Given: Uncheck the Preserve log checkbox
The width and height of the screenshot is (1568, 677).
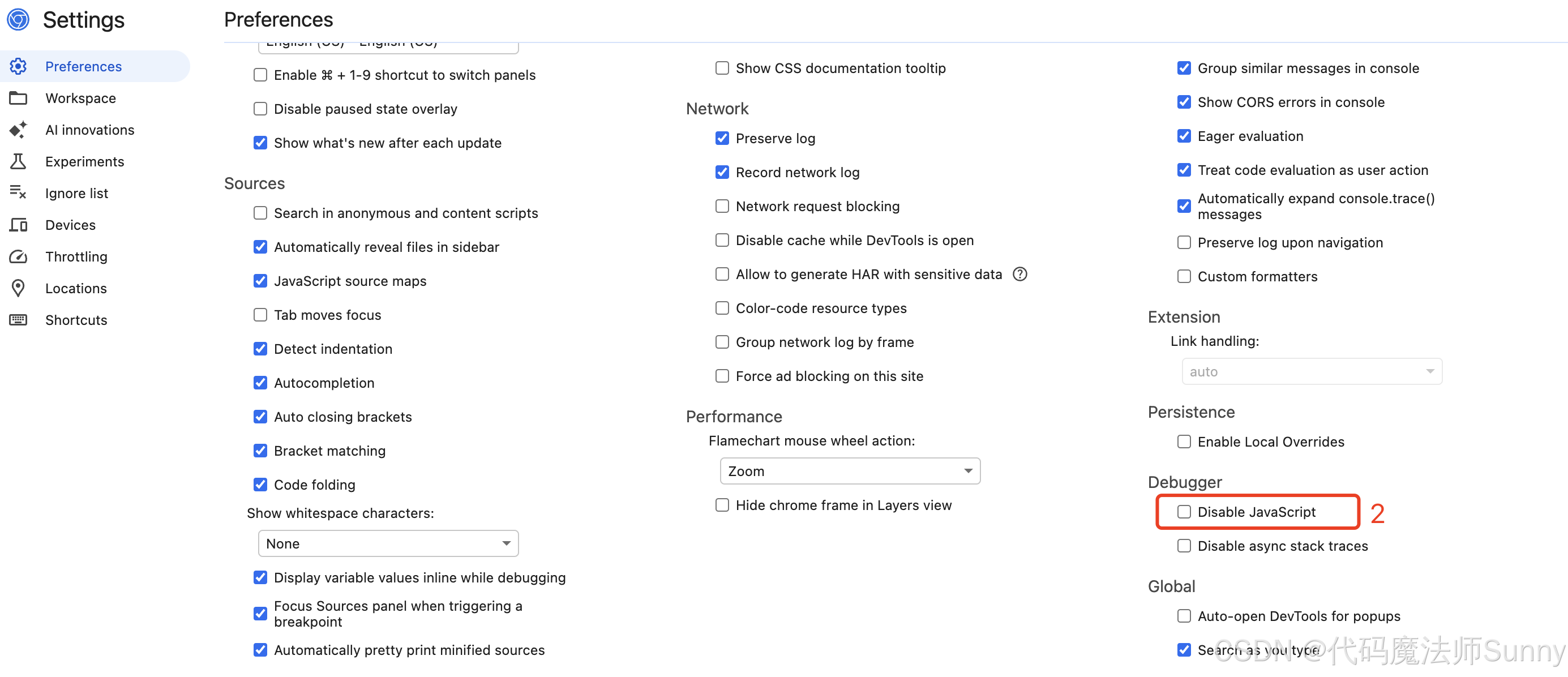Looking at the screenshot, I should pos(722,138).
